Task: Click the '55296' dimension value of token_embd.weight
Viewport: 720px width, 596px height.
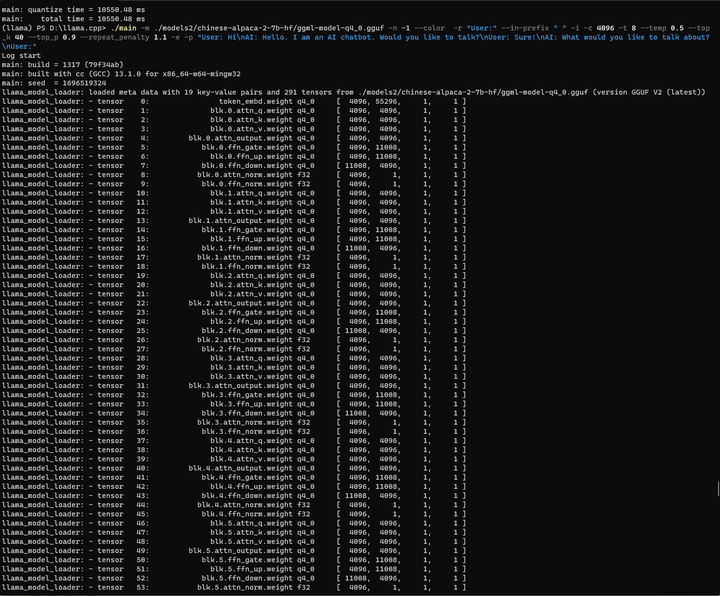Action: [387, 101]
